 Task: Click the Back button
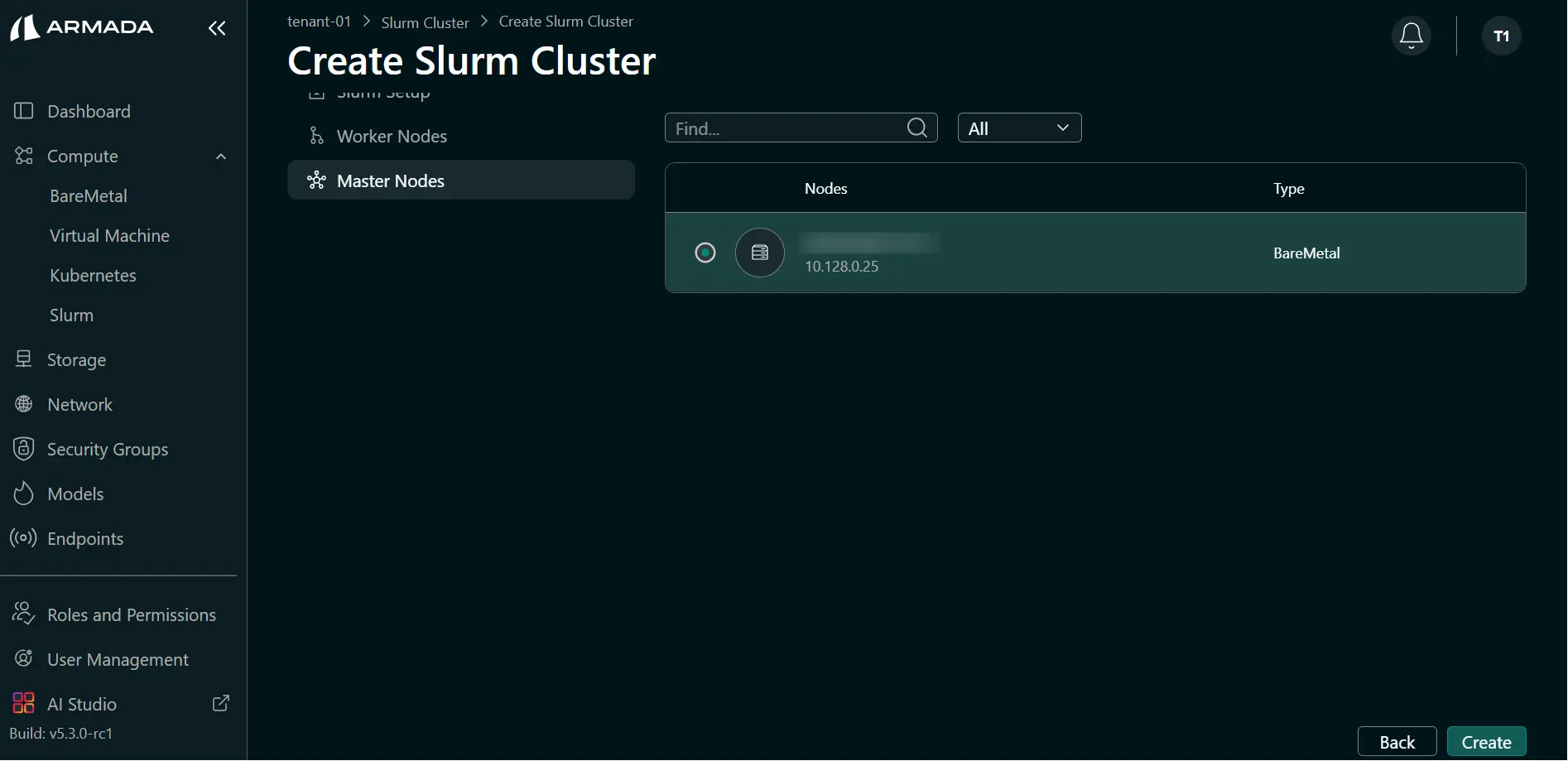coord(1397,742)
